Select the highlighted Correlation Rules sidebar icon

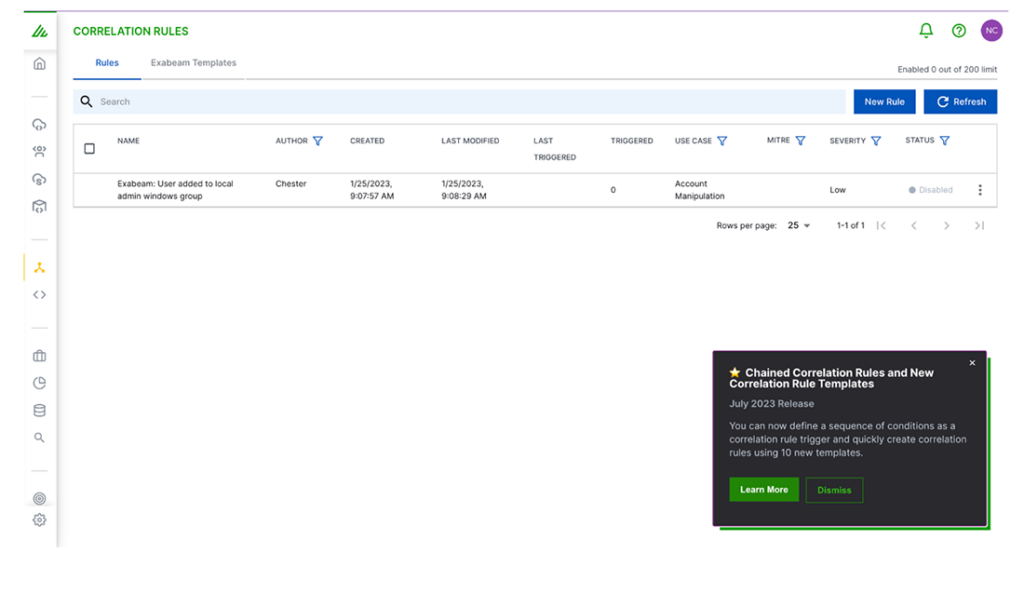click(x=39, y=267)
